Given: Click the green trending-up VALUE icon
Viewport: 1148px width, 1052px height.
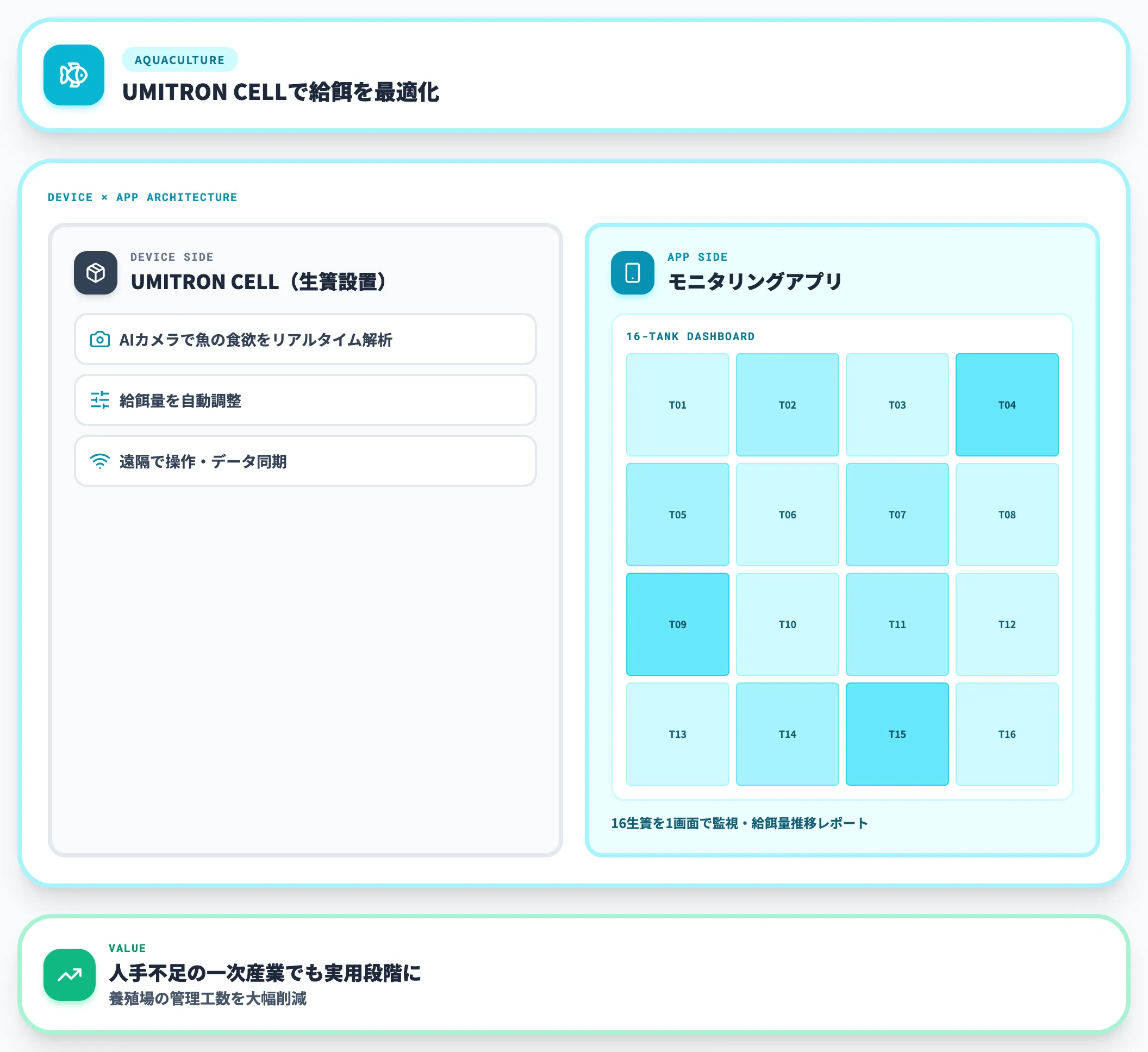Looking at the screenshot, I should (x=70, y=975).
